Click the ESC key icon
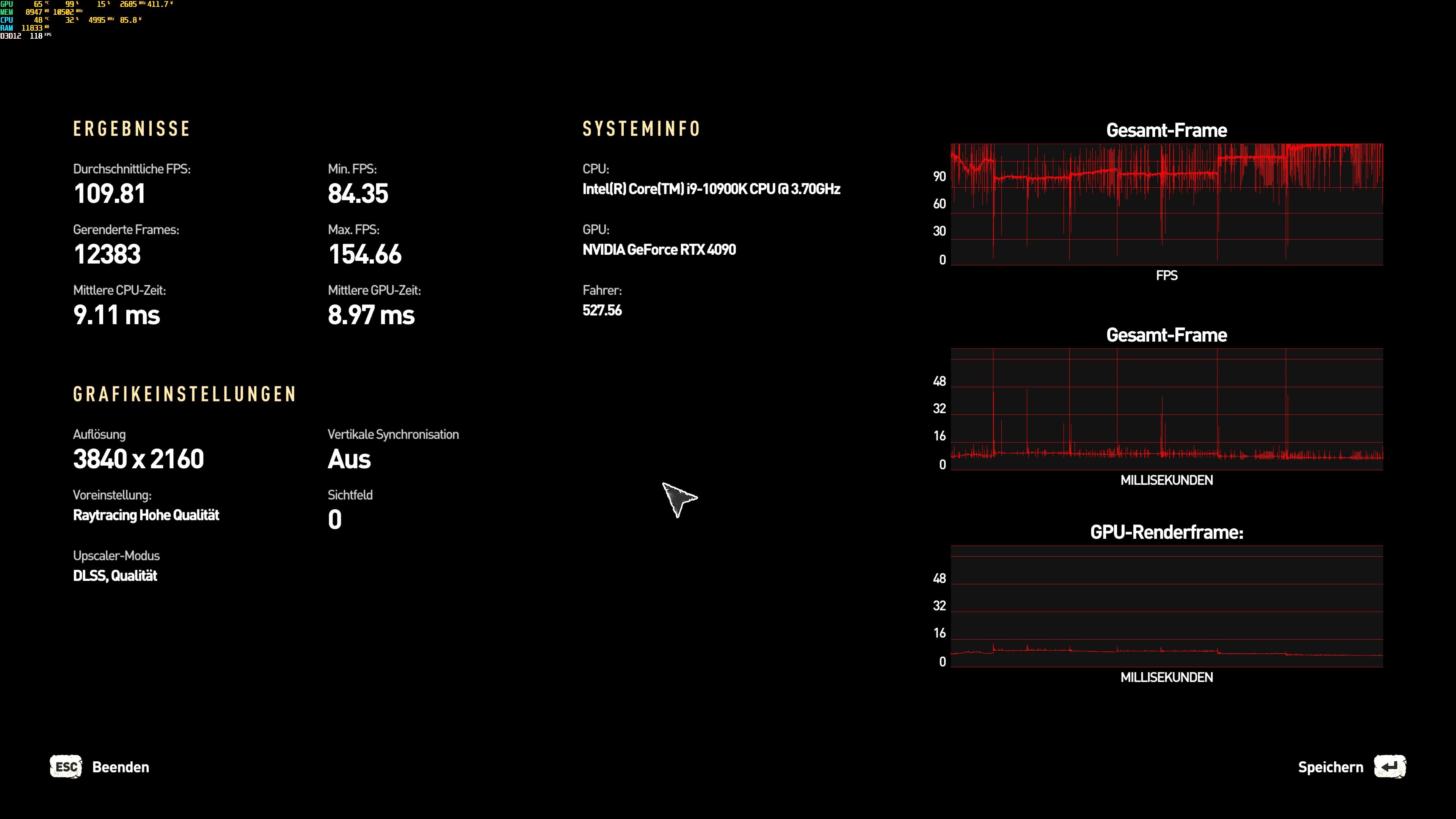Image resolution: width=1456 pixels, height=819 pixels. (66, 767)
